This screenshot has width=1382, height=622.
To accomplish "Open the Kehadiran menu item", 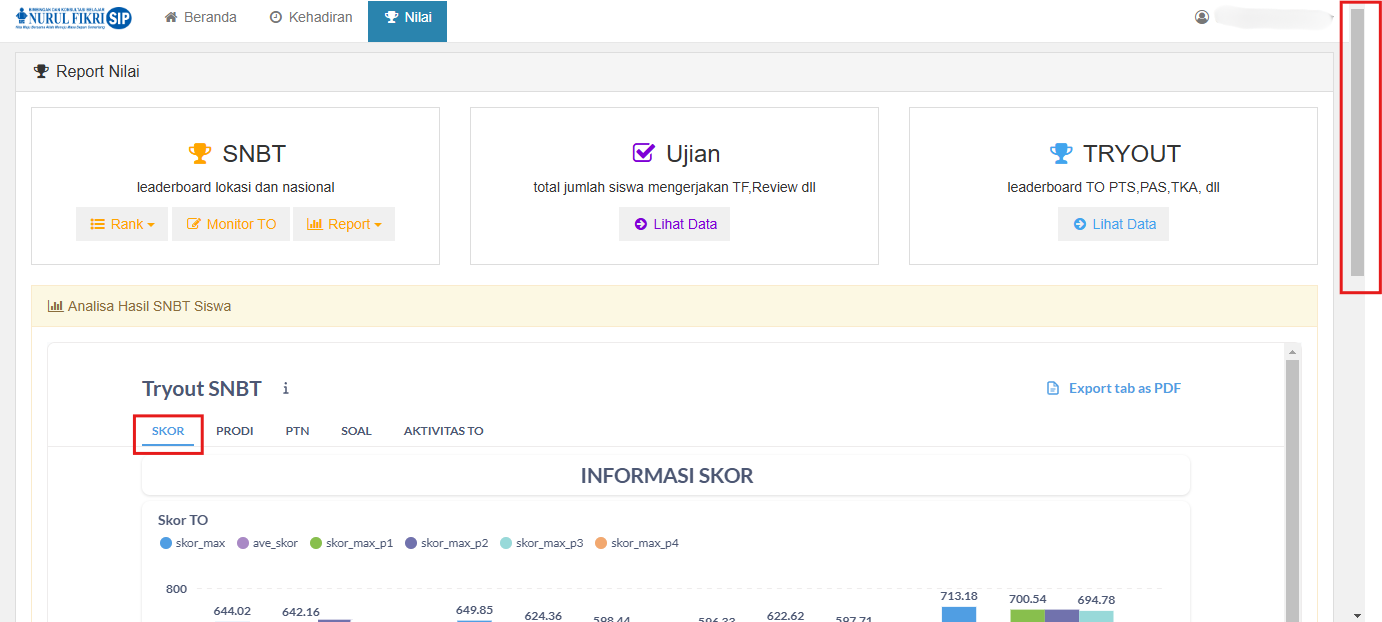I will 311,18.
